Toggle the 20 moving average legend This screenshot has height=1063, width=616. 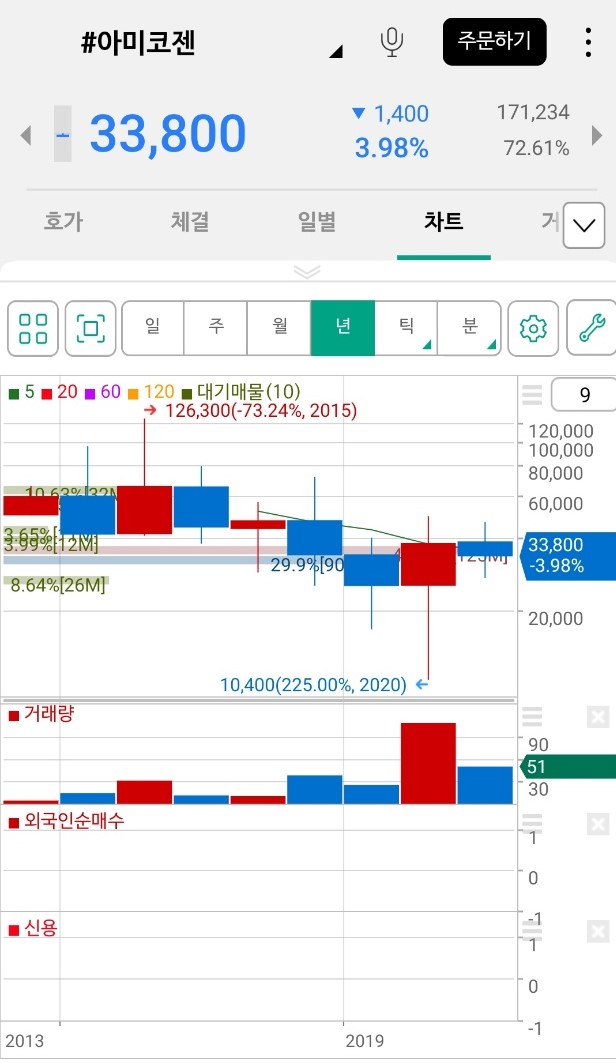point(60,392)
